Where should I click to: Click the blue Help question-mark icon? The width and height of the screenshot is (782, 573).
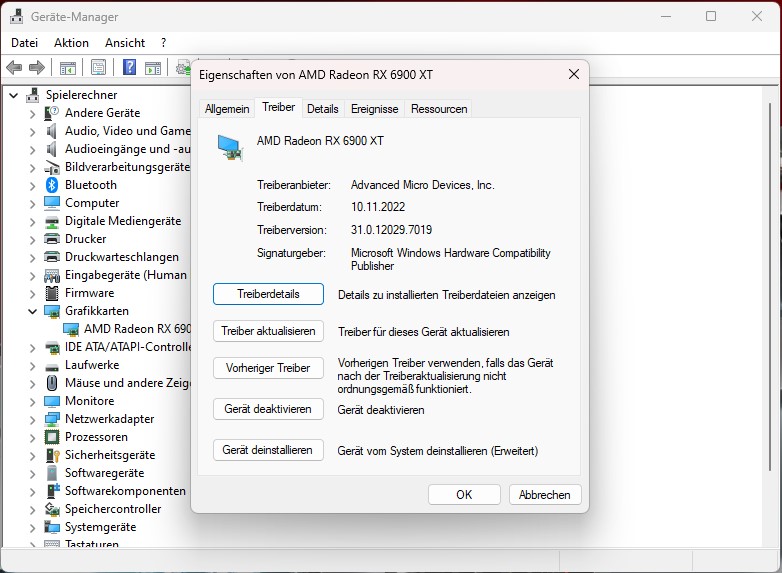pyautogui.click(x=129, y=67)
